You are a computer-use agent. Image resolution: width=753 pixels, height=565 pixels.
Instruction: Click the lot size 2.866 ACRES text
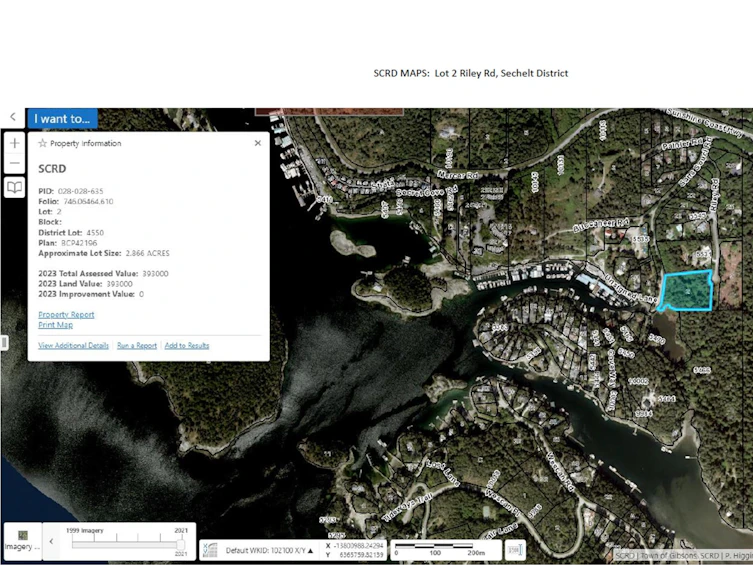[147, 253]
